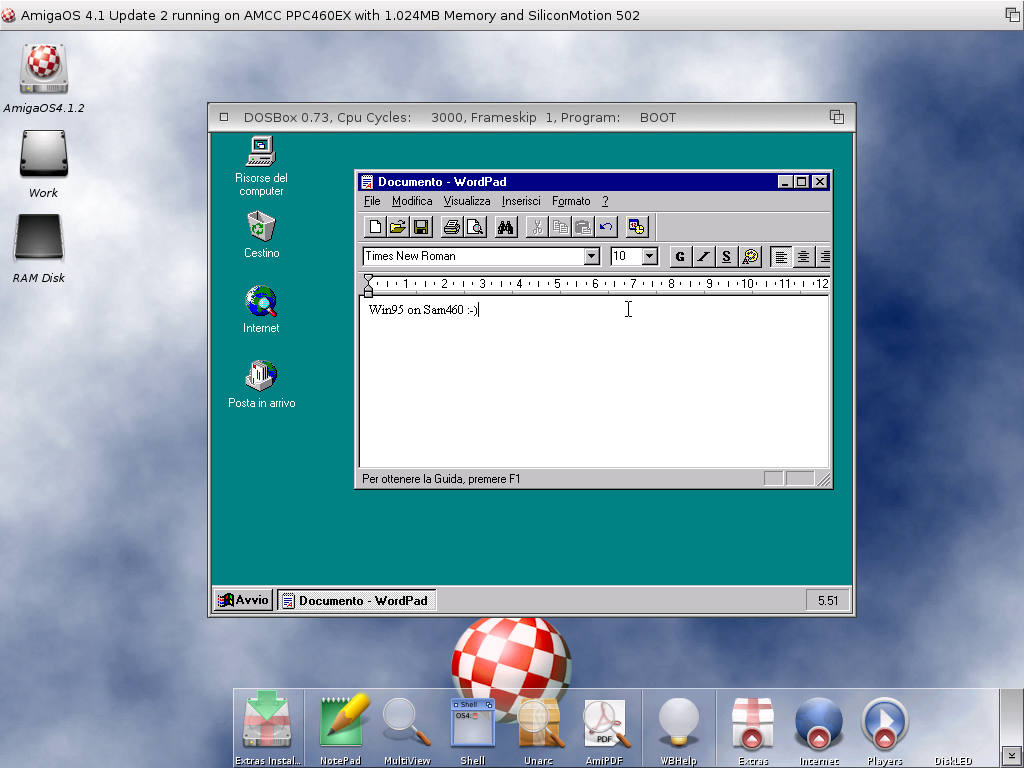Open the Players subdock icon
The width and height of the screenshot is (1024, 768).
click(x=885, y=729)
